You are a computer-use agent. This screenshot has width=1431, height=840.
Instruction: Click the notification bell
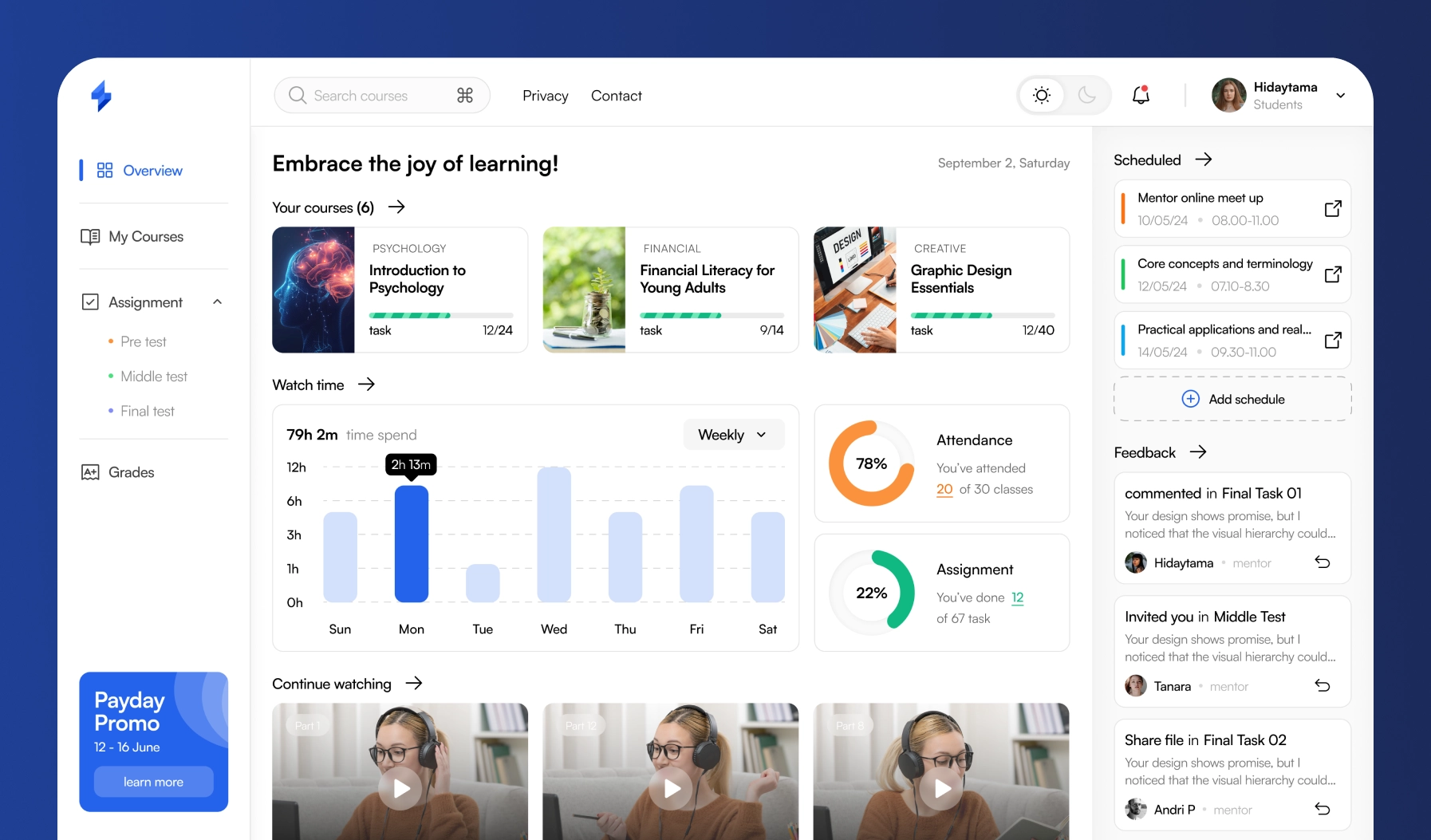(x=1140, y=95)
